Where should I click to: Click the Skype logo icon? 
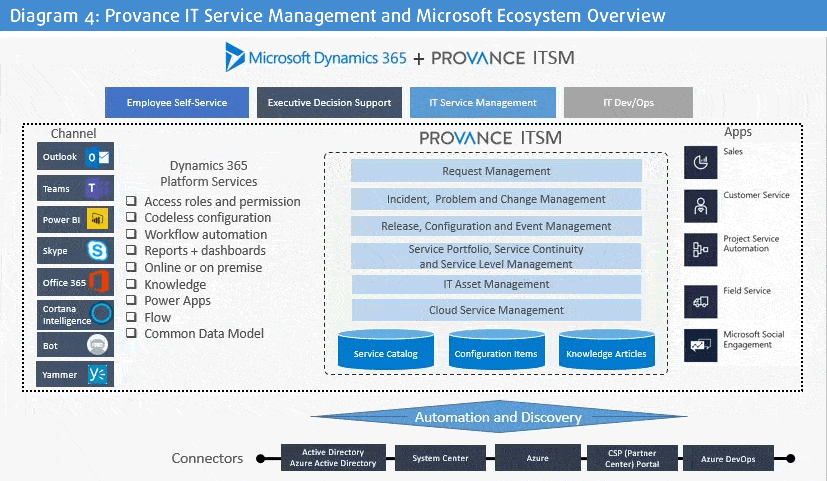(x=98, y=250)
